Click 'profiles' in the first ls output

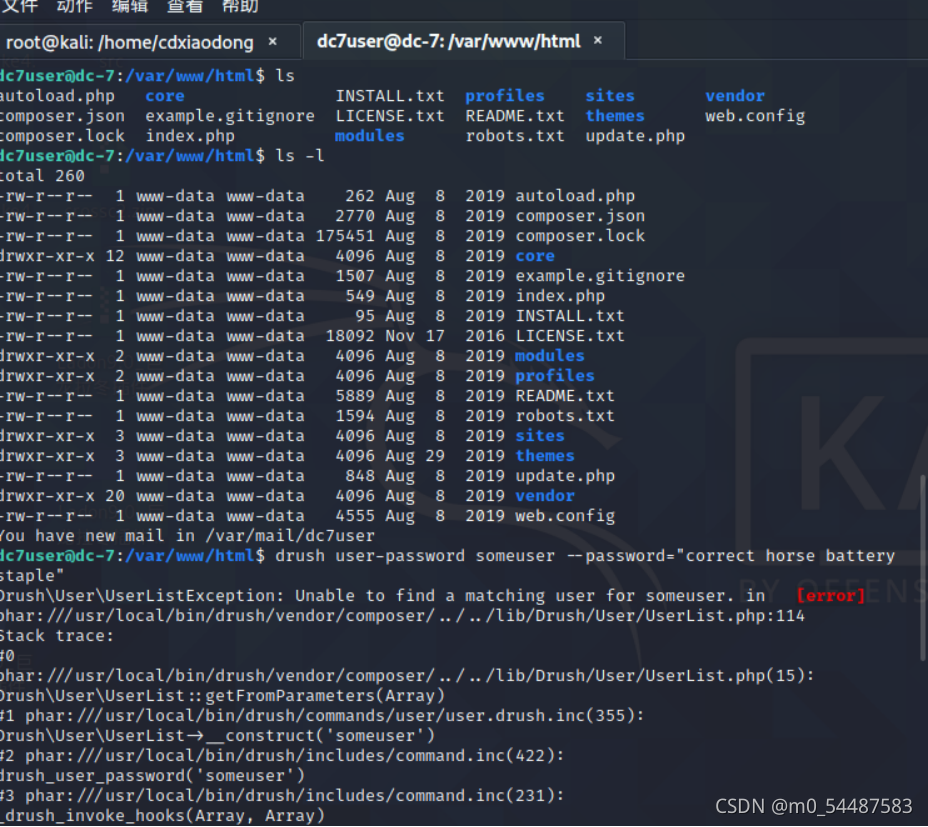505,96
